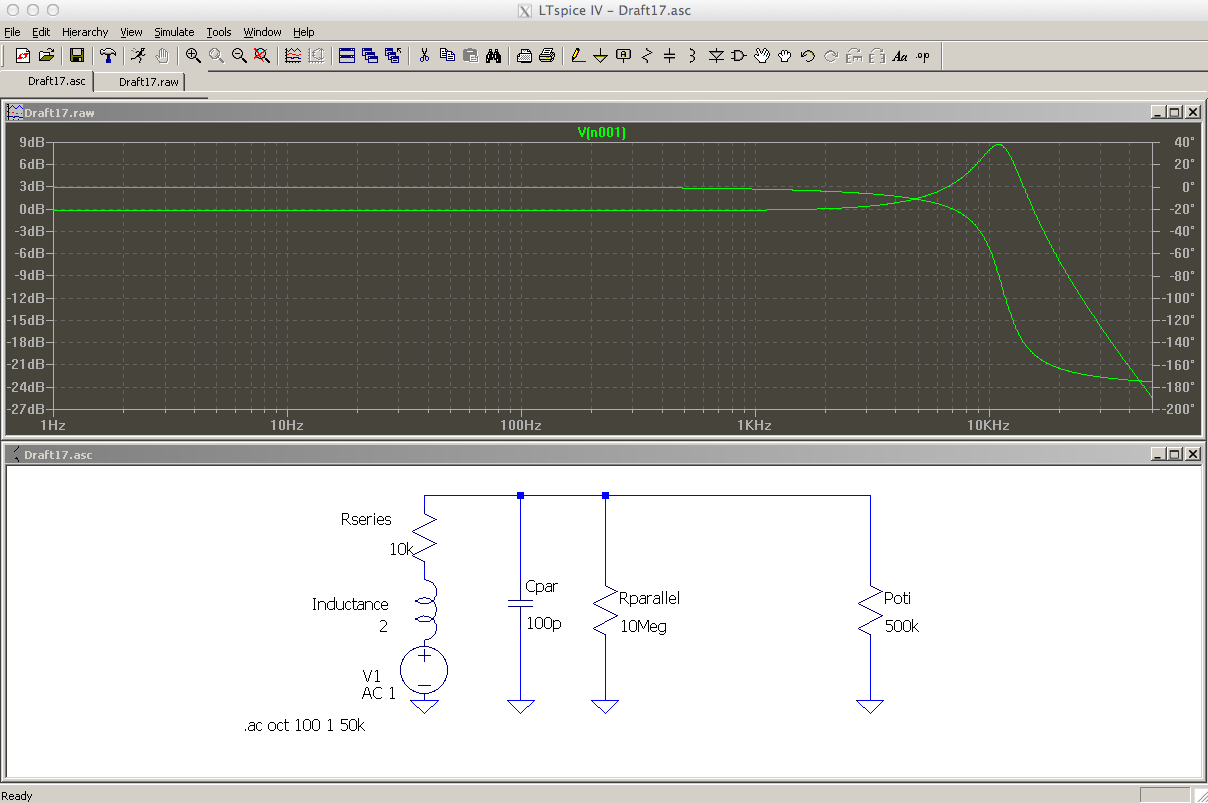Viewport: 1208px width, 803px height.
Task: Click the Open file folder icon
Action: click(46, 56)
